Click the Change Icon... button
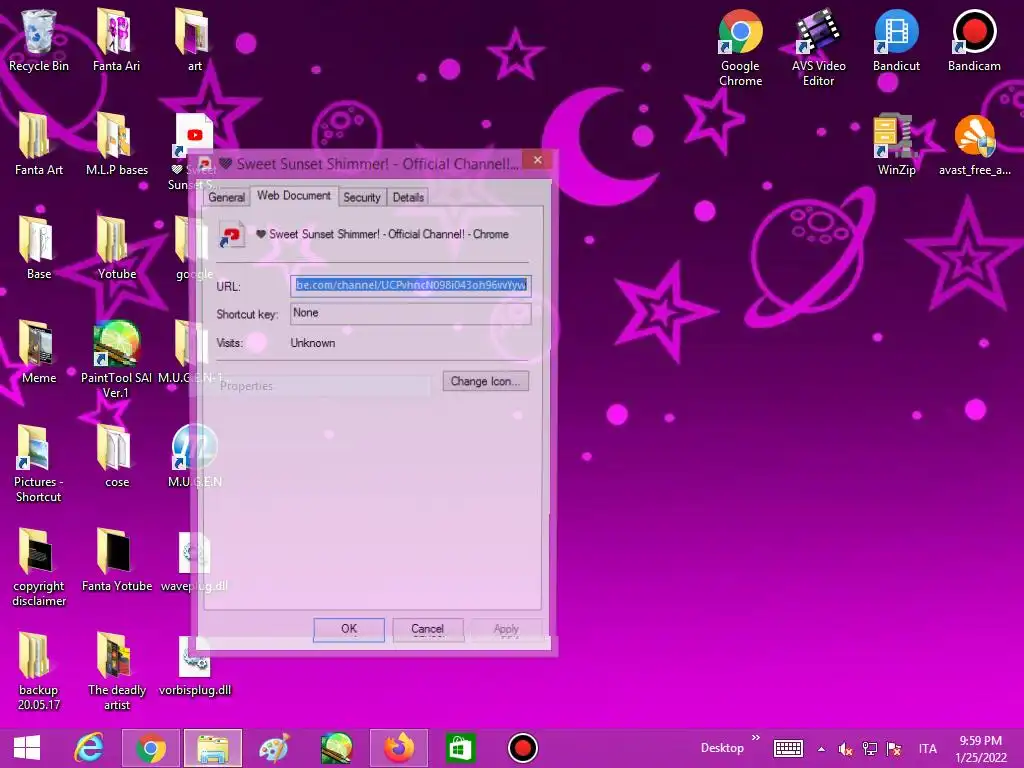Screen dimensions: 1024x768 coord(485,381)
